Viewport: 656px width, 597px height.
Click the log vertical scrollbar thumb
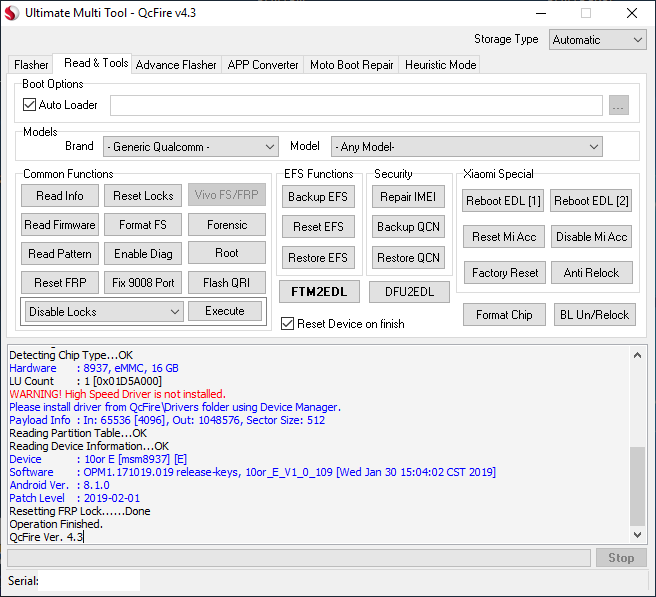pyautogui.click(x=637, y=486)
